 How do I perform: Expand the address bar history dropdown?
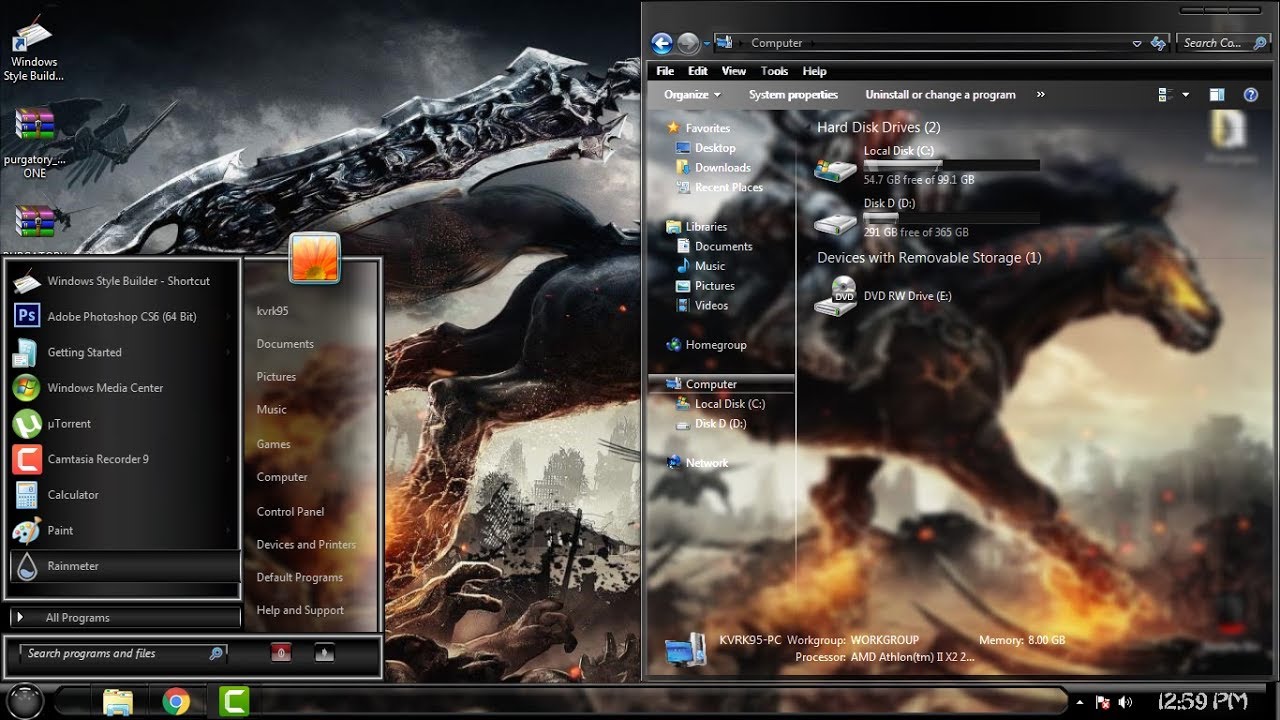[x=1136, y=43]
